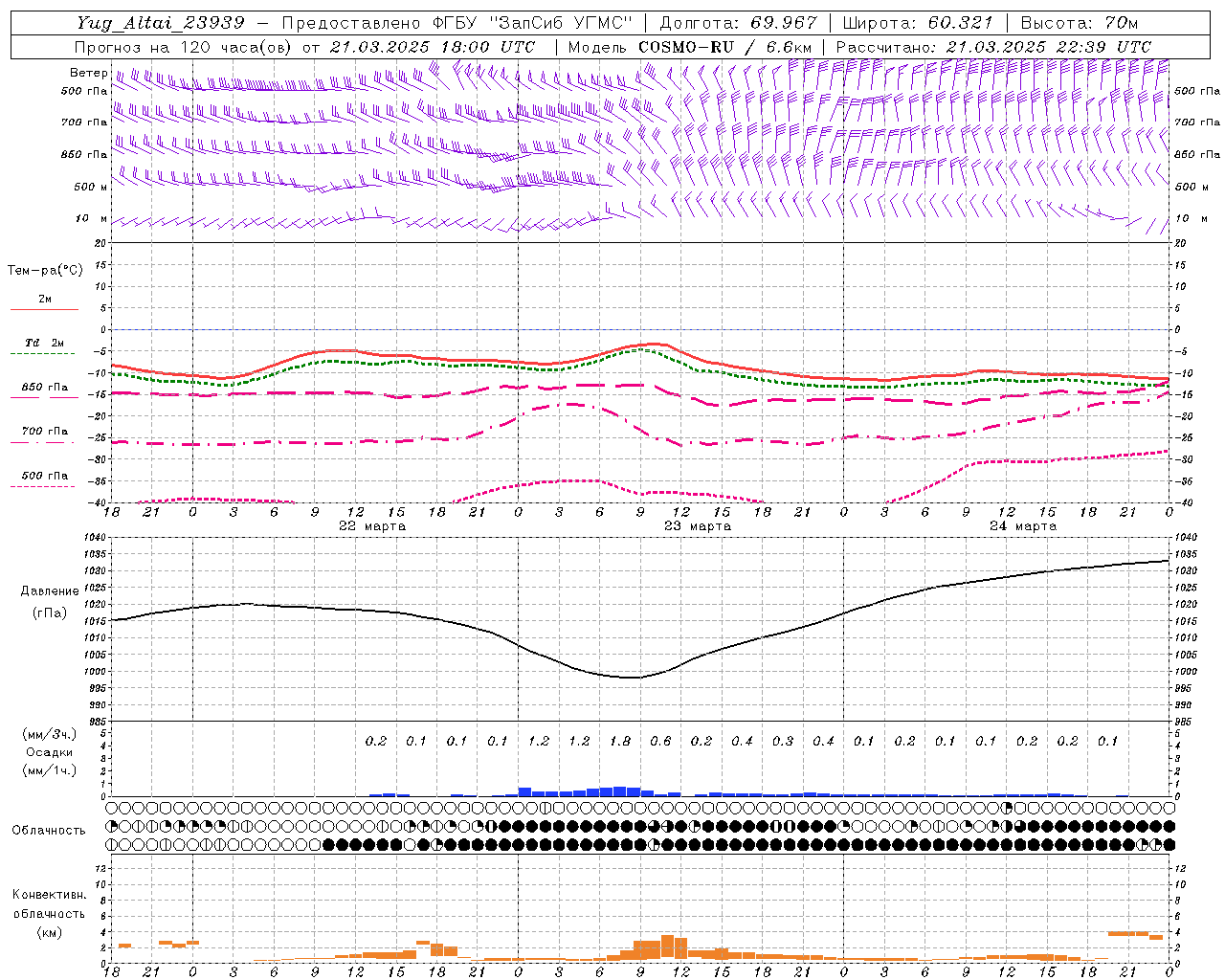Image resolution: width=1225 pixels, height=980 pixels.
Task: Click the Ветер wind panel label
Action: pyautogui.click(x=89, y=73)
